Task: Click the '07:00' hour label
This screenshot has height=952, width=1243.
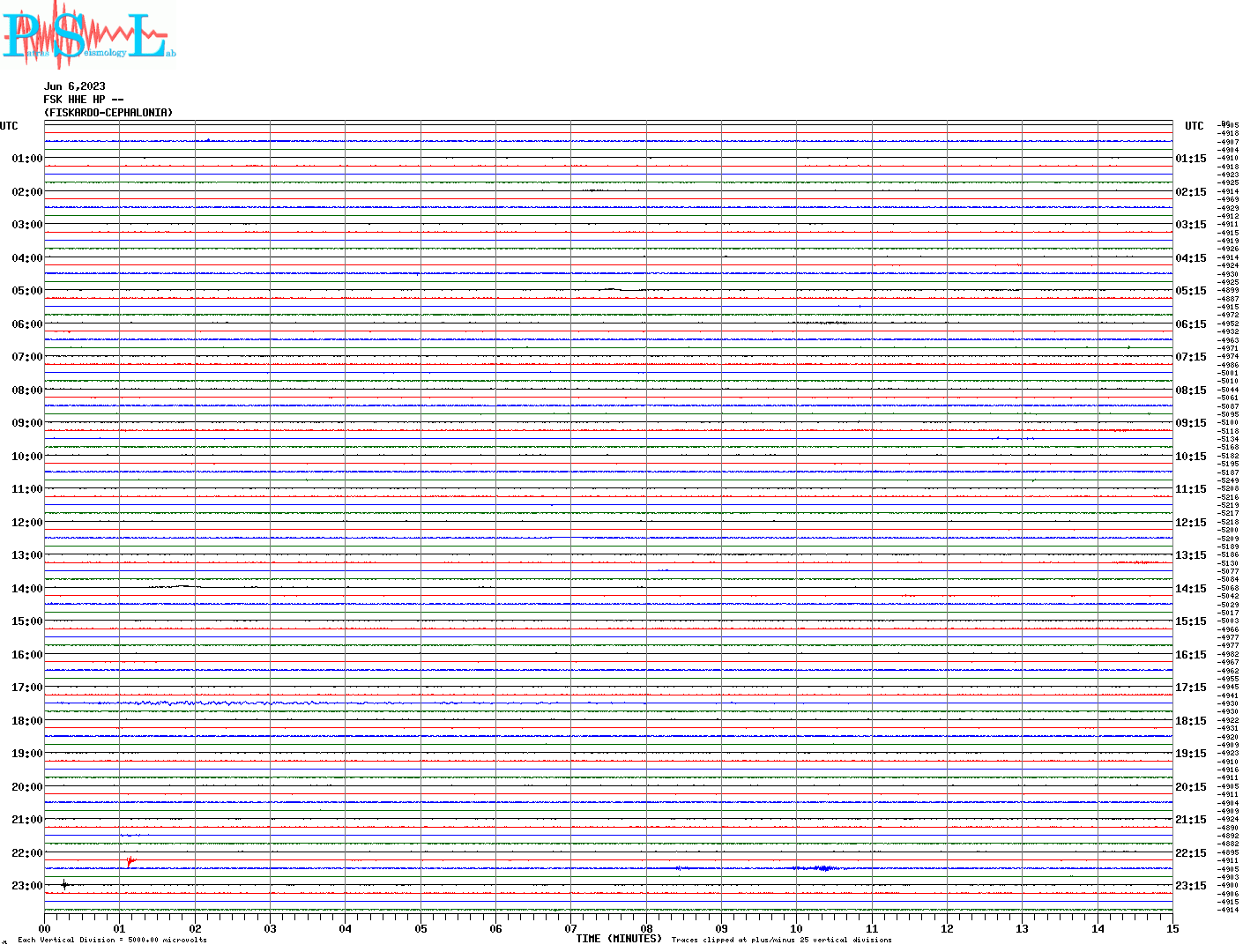Action: [x=27, y=357]
